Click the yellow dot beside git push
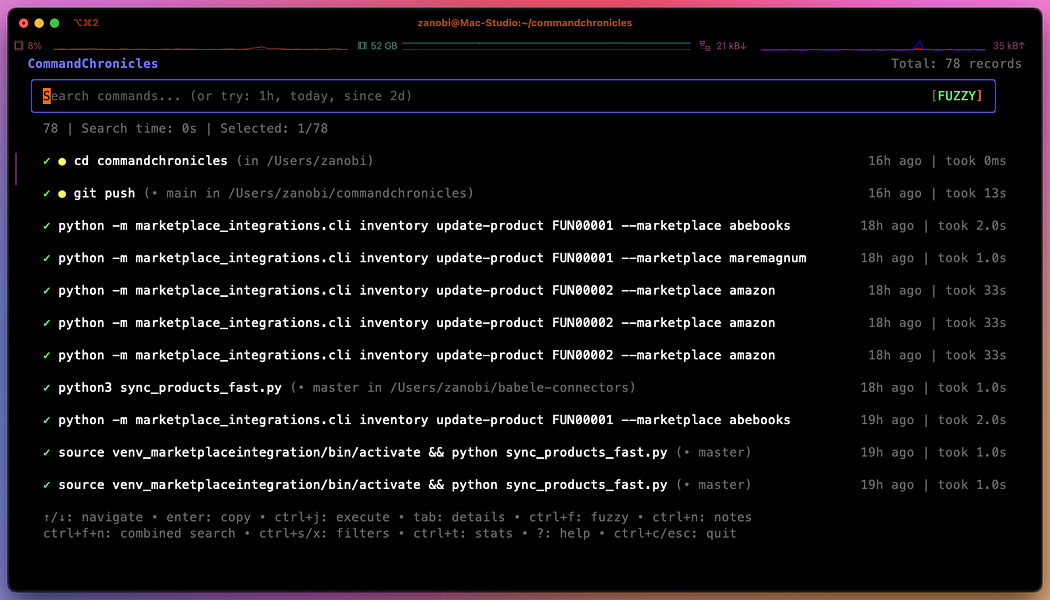Viewport: 1050px width, 600px height. 62,194
